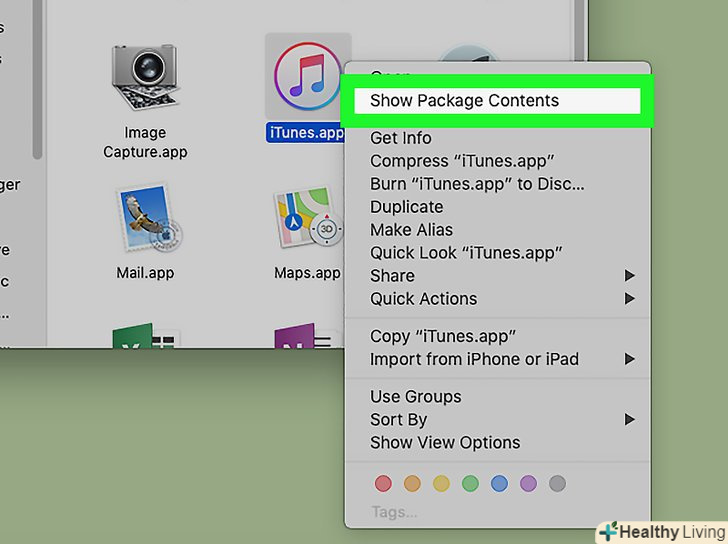728x544 pixels.
Task: Apply the green tag color
Action: click(470, 484)
